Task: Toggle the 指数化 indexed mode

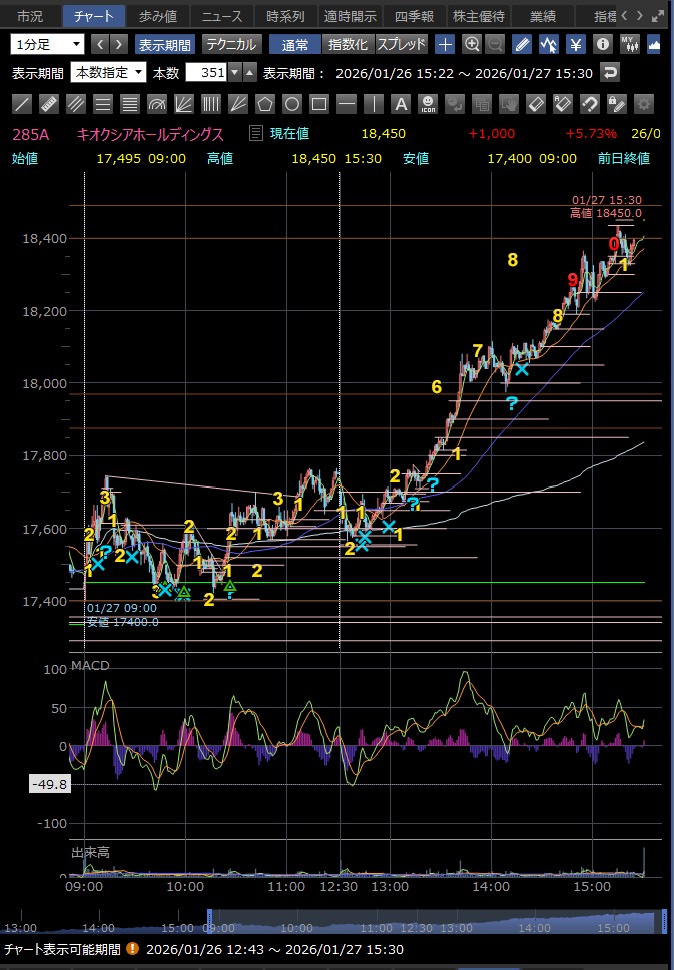Action: click(x=348, y=44)
